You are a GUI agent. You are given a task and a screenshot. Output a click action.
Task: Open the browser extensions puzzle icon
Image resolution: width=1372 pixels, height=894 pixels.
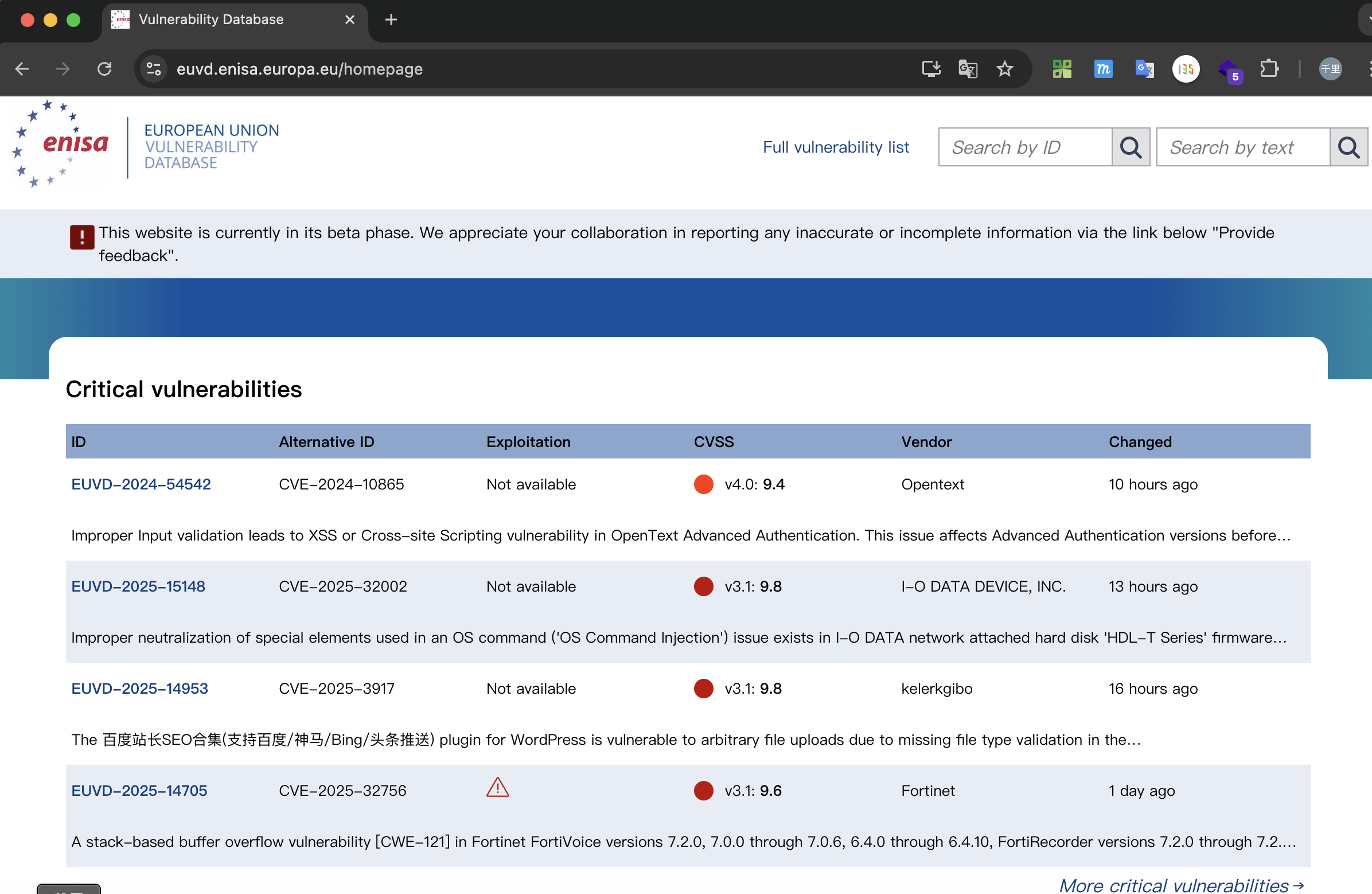point(1269,69)
